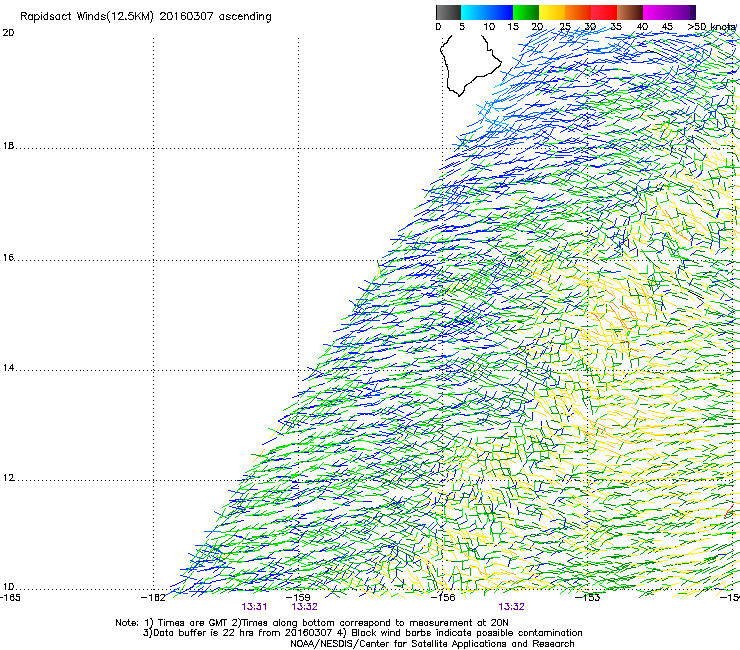740x650 pixels.
Task: Click the latitude 14 axis label
Action: [x=8, y=368]
